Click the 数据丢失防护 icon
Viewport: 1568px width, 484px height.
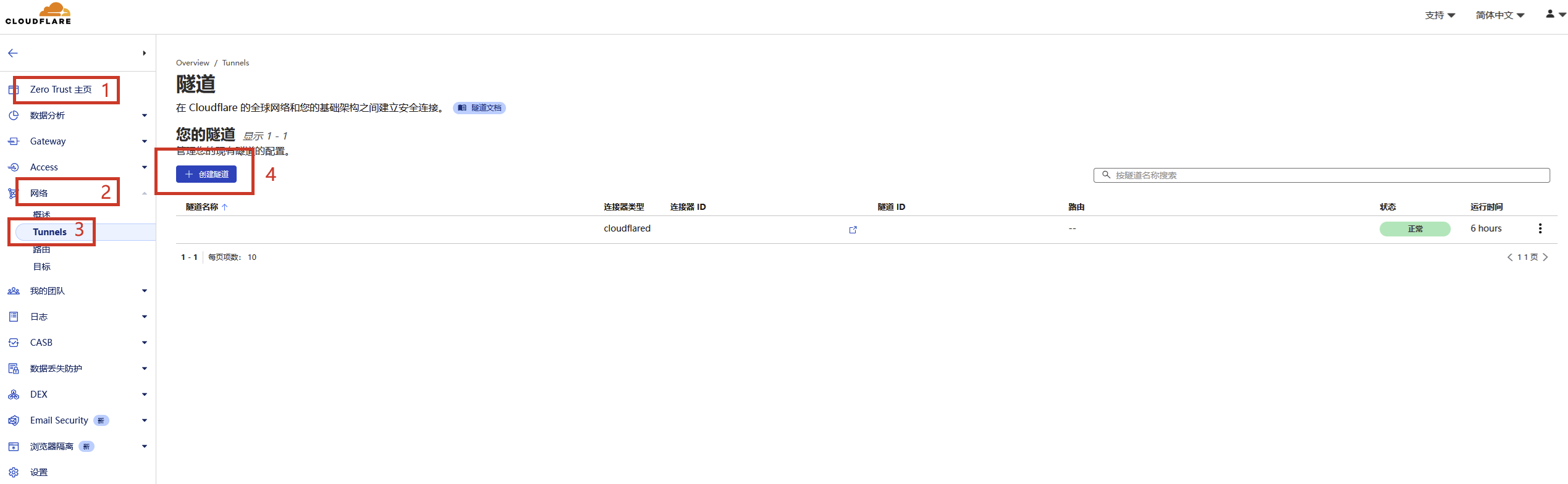point(14,369)
